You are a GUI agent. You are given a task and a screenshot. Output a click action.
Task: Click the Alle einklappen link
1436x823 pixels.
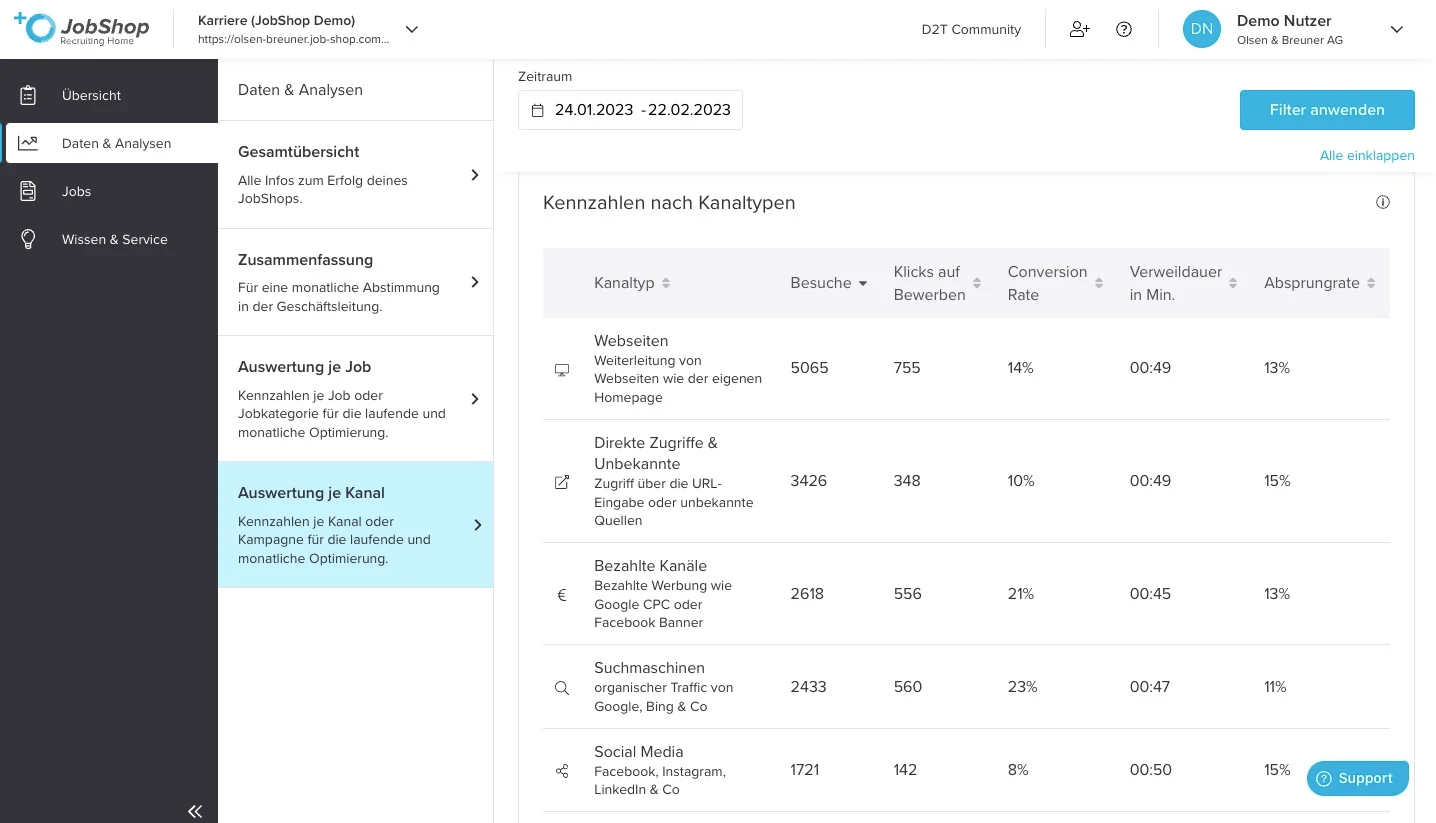click(x=1367, y=155)
